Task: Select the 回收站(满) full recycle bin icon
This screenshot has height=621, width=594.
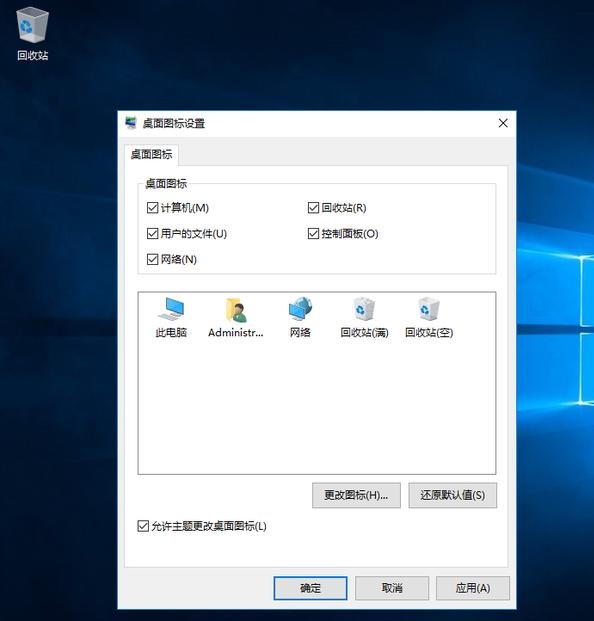Action: coord(364,317)
